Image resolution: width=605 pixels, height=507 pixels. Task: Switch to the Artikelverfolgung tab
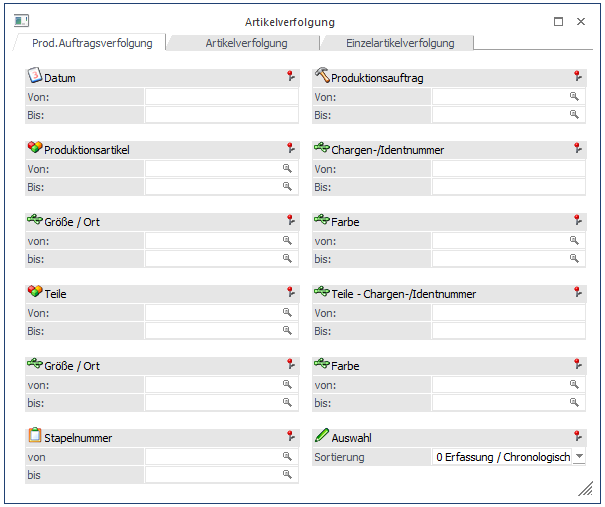tap(246, 43)
